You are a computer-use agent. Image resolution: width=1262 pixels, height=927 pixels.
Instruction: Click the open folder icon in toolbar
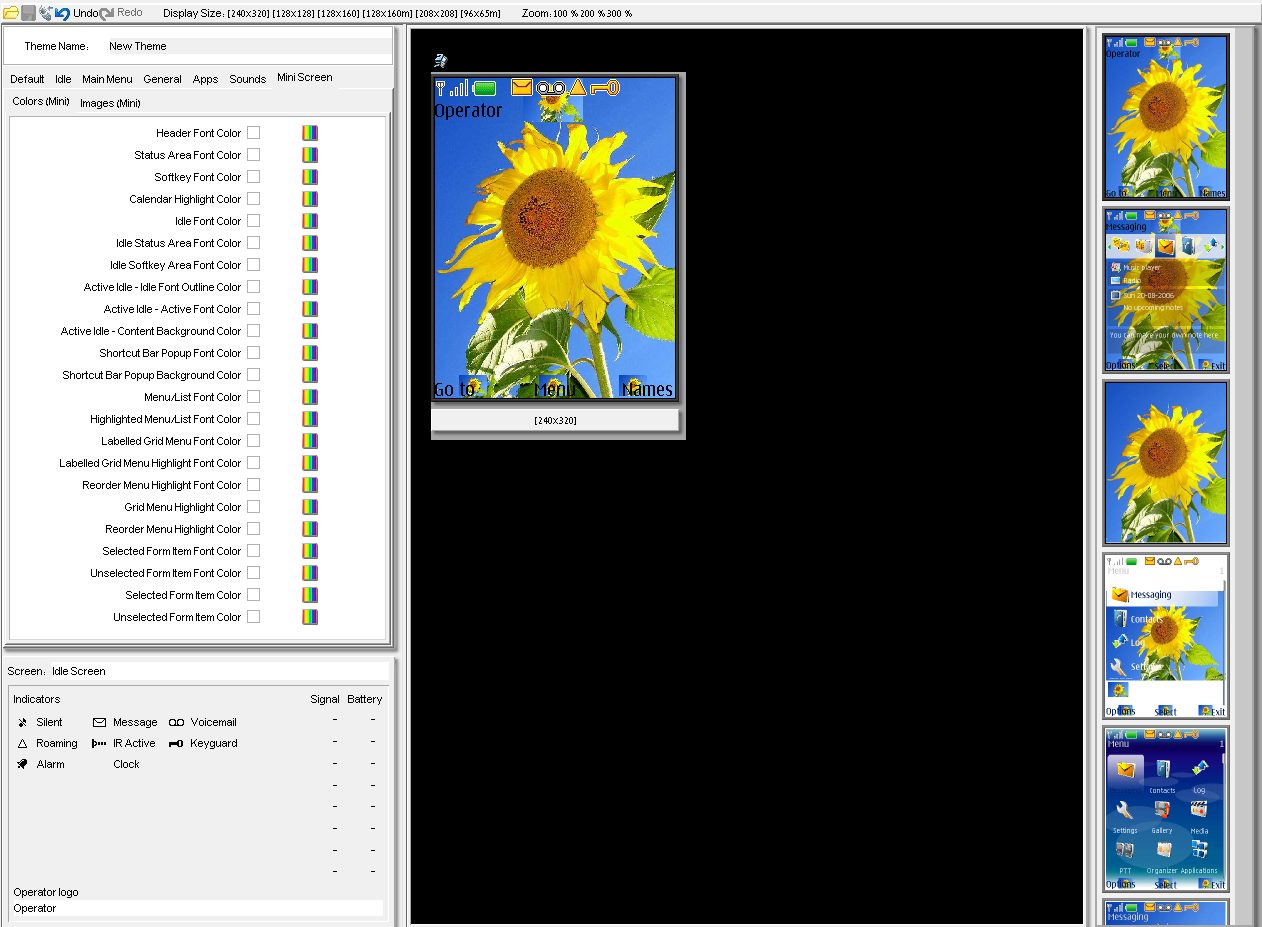pyautogui.click(x=11, y=13)
